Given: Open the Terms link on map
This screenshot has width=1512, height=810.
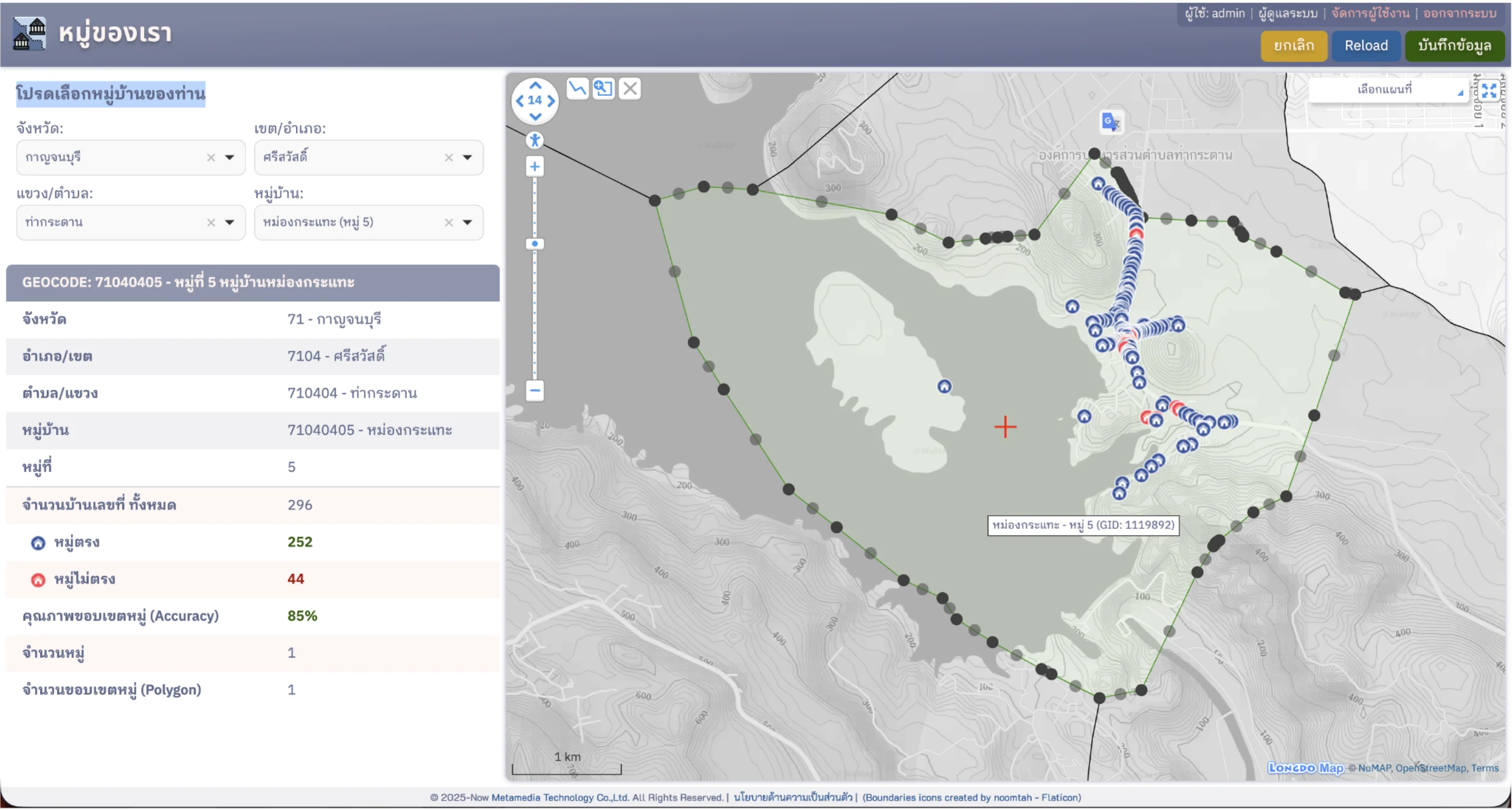Looking at the screenshot, I should pos(1485,768).
